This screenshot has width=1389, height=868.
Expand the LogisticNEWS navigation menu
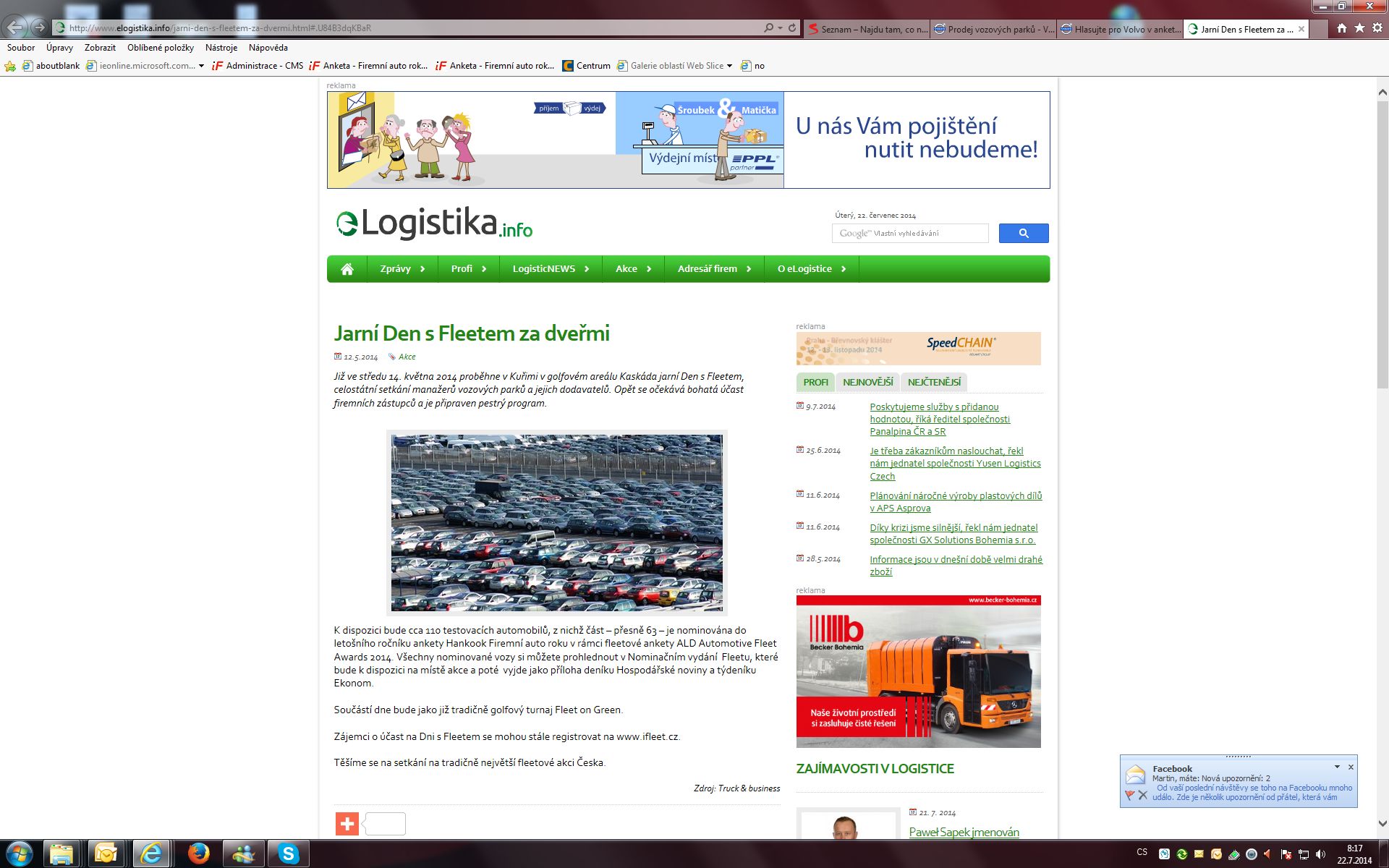[x=551, y=269]
